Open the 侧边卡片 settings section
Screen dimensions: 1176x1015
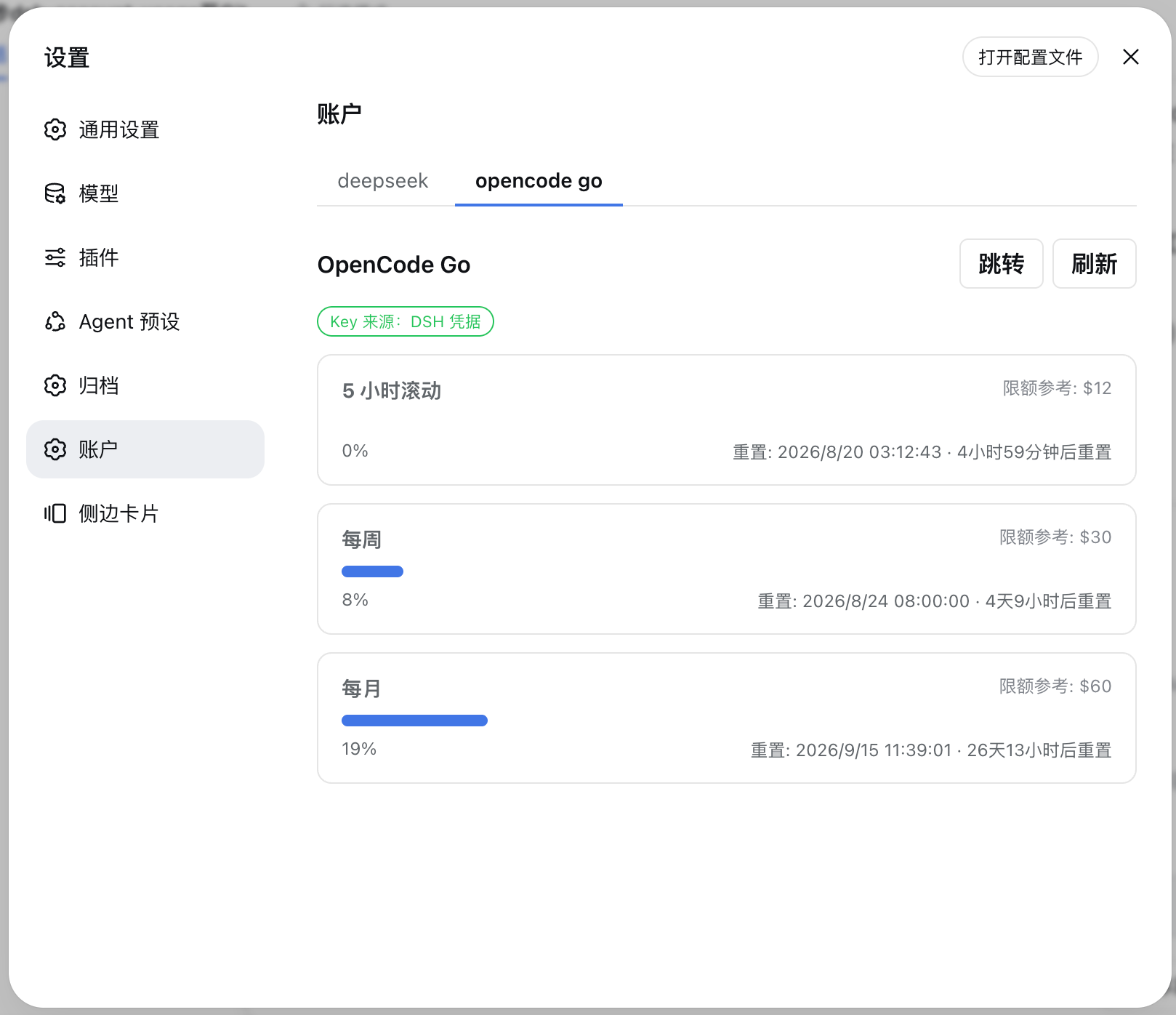pos(145,513)
